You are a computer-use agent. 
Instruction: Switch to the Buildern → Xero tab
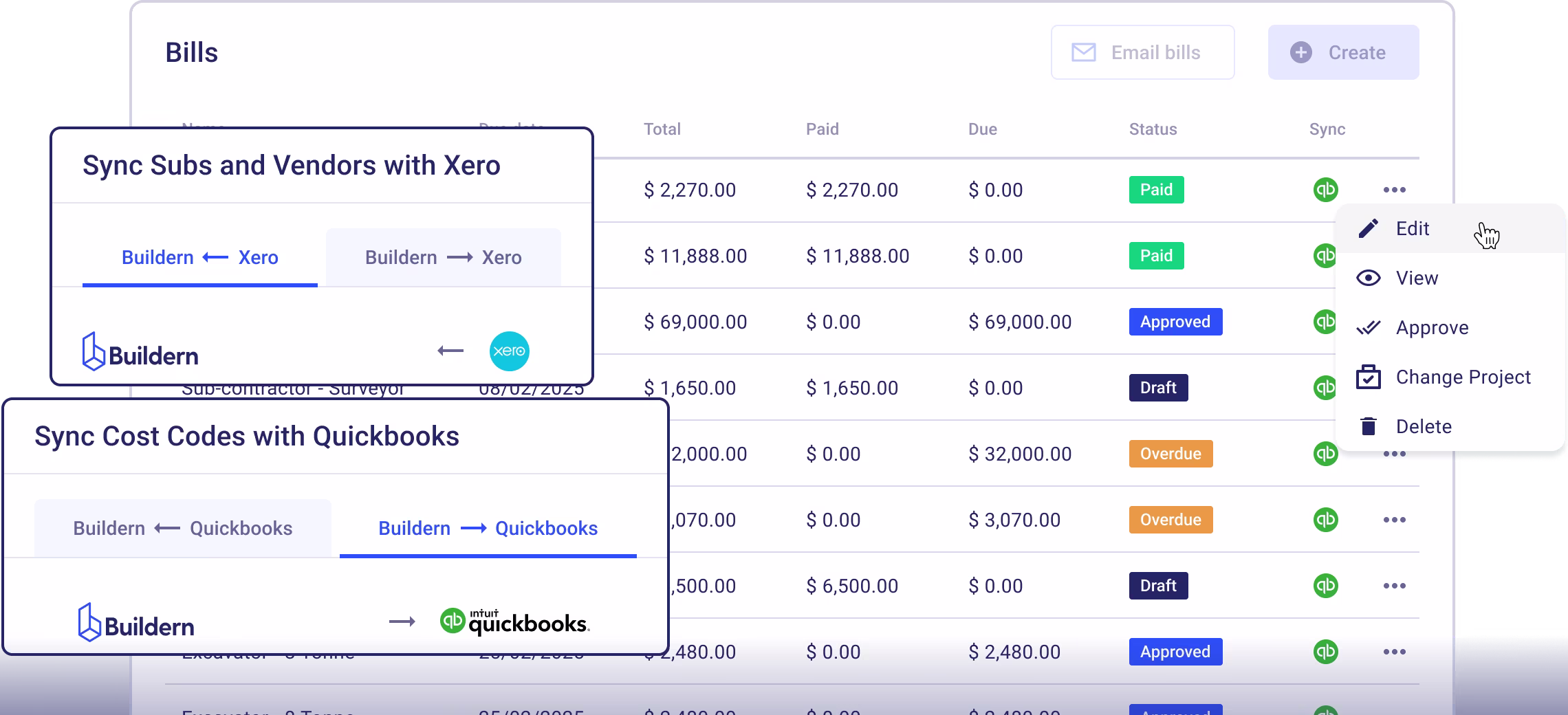[x=444, y=258]
